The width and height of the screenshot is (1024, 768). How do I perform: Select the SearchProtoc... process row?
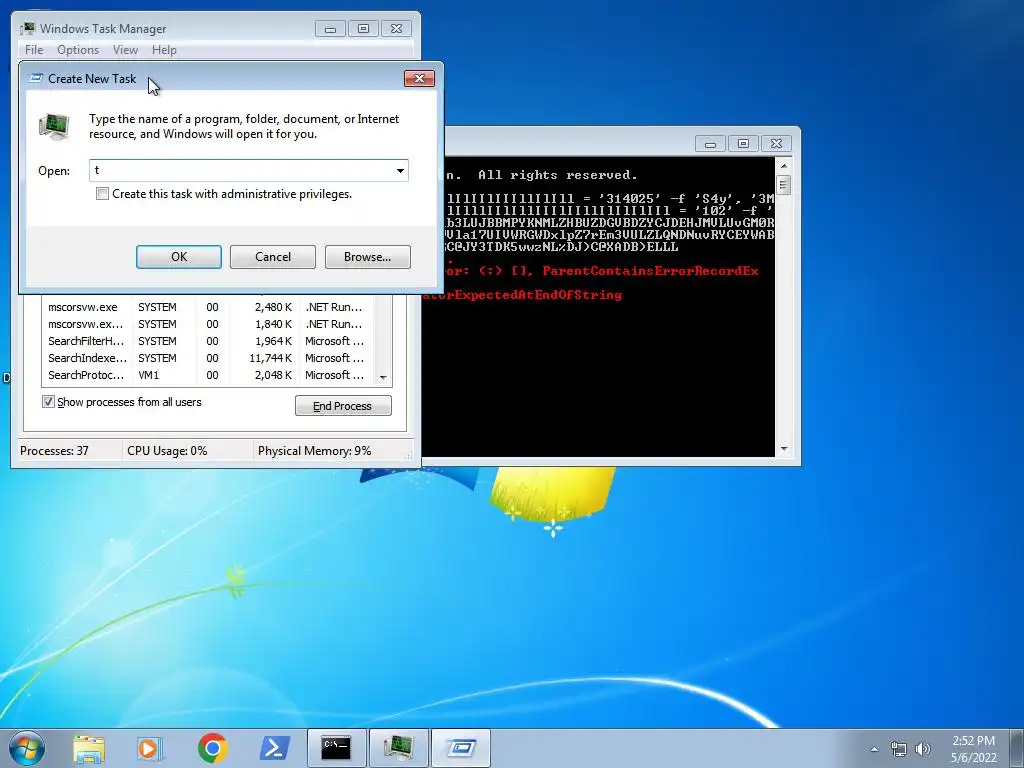click(x=208, y=375)
